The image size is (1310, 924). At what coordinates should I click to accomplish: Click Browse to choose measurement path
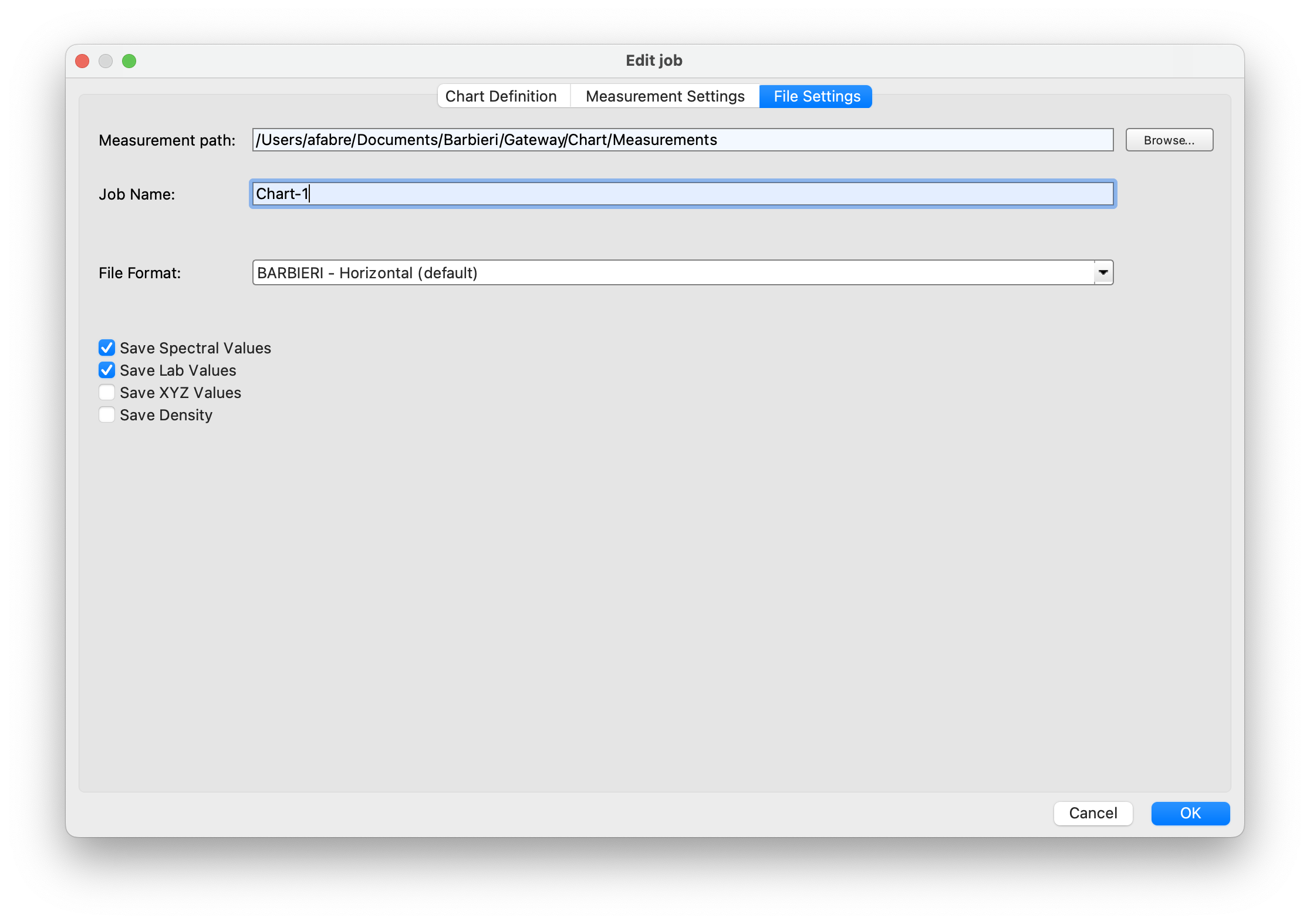1169,140
